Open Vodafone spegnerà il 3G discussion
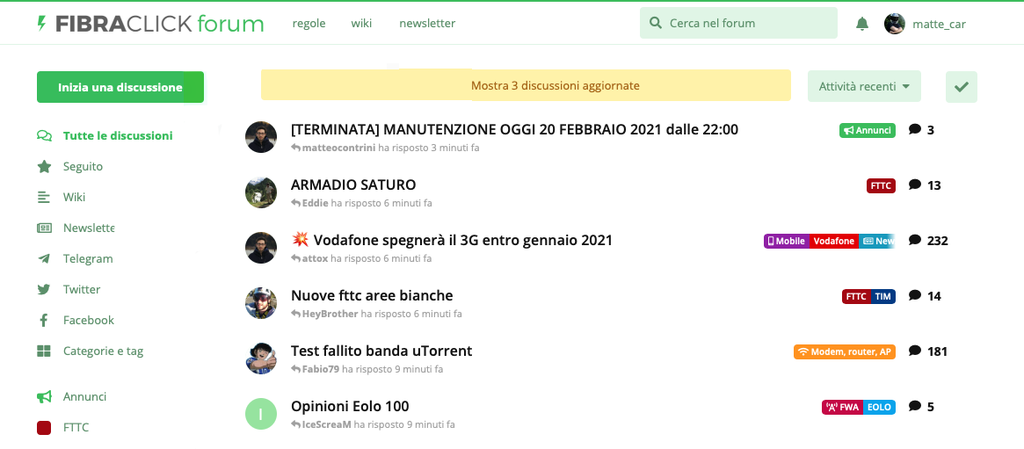Image resolution: width=1024 pixels, height=449 pixels. 452,240
